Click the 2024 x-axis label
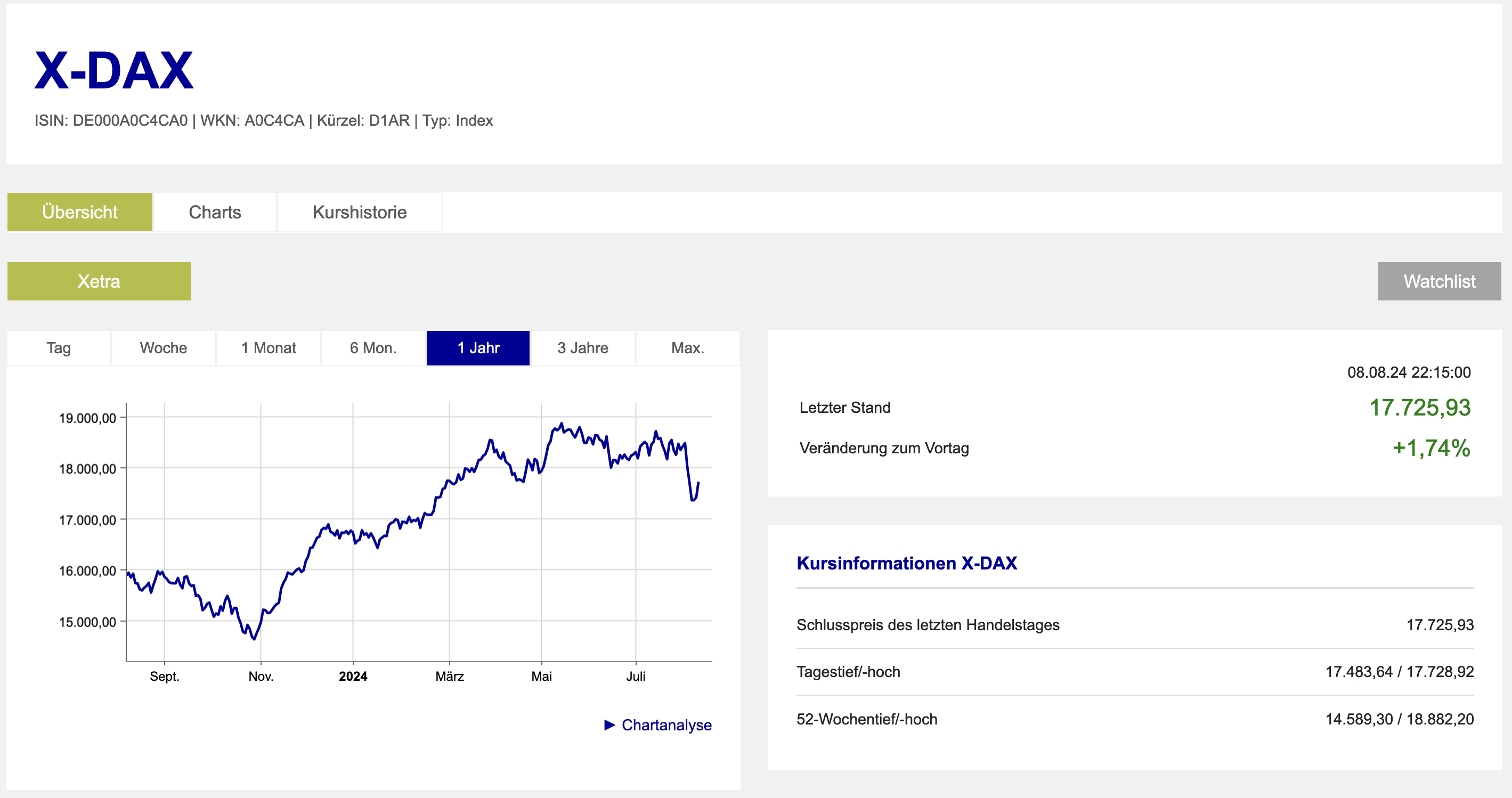 coord(353,677)
